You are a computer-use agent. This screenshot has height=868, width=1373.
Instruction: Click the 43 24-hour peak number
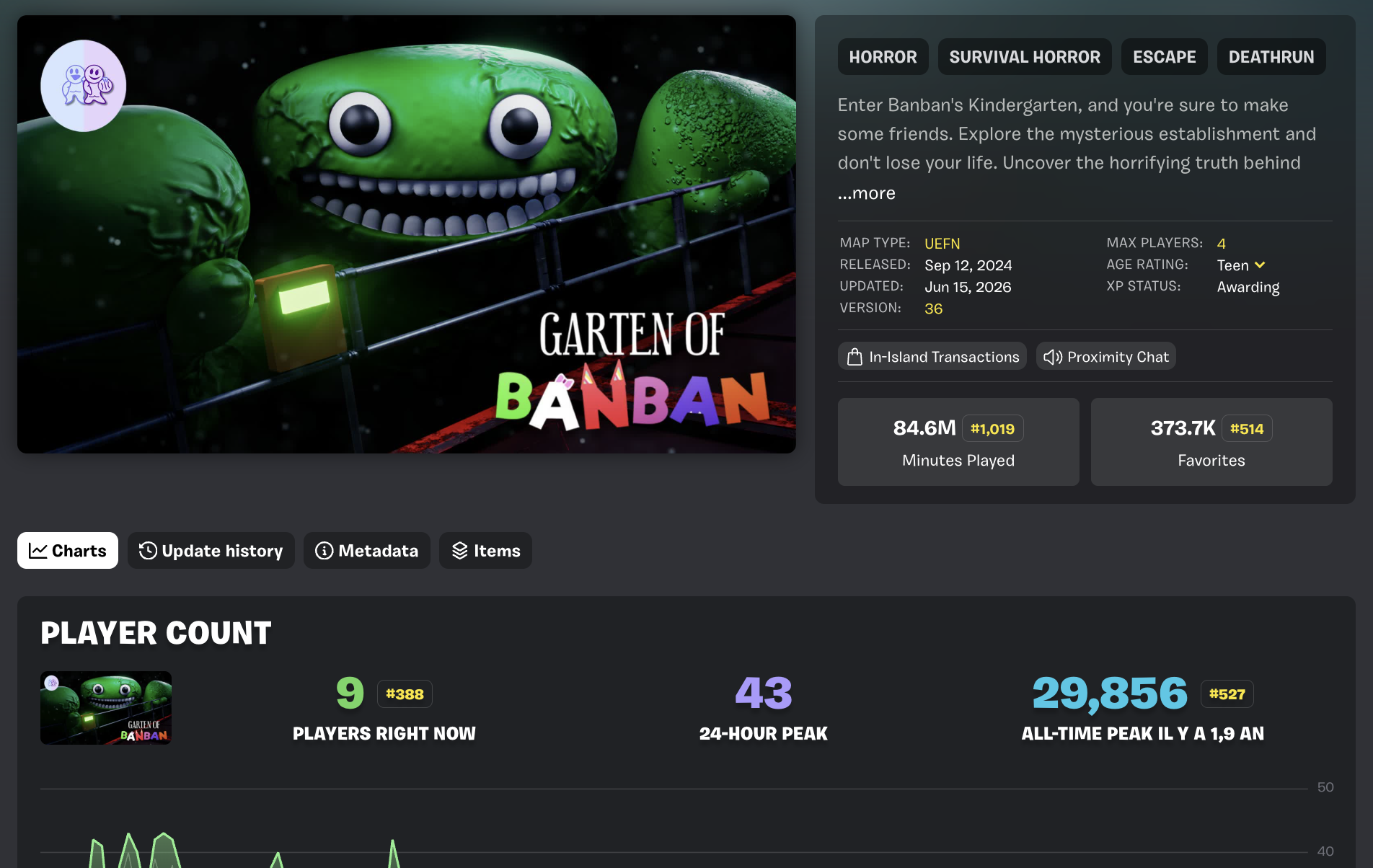click(x=764, y=694)
